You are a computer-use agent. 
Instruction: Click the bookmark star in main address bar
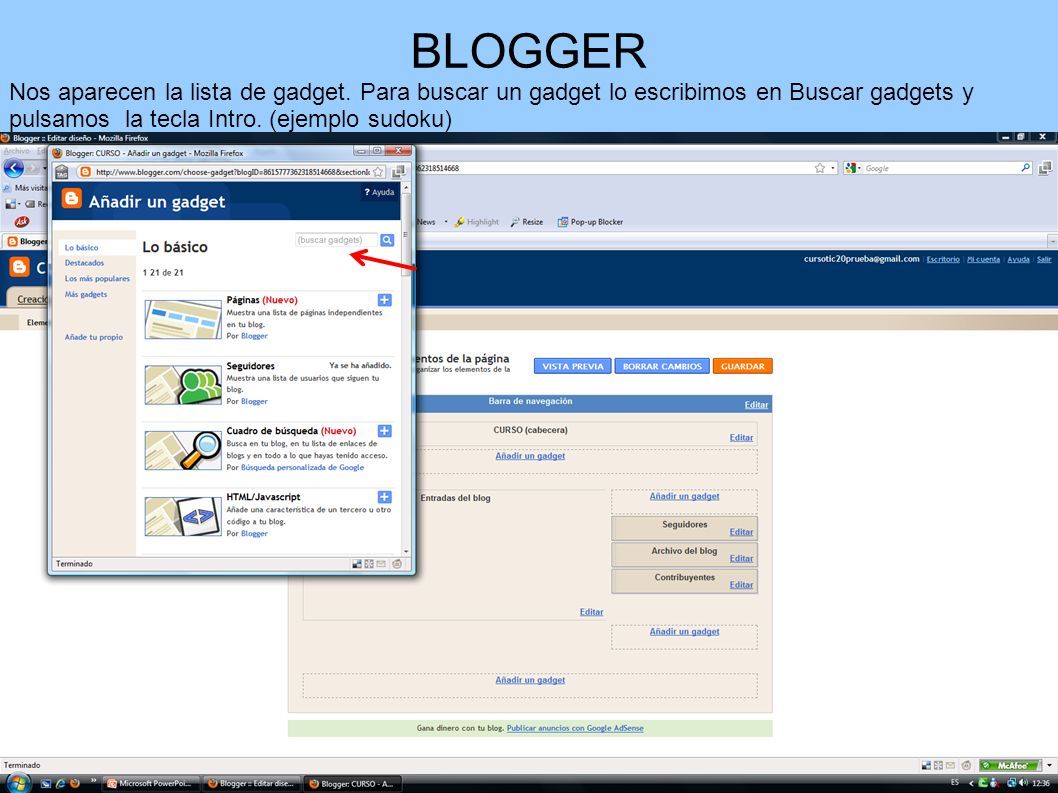point(819,168)
